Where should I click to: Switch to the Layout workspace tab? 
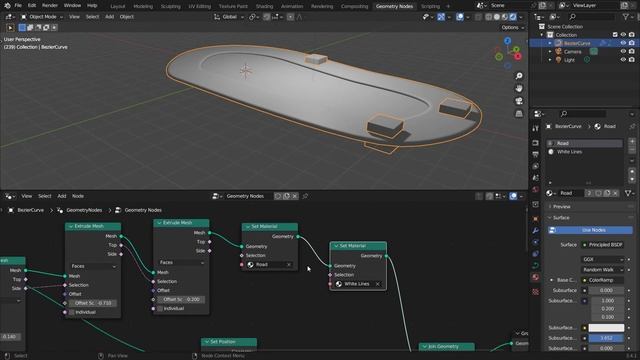tap(118, 6)
